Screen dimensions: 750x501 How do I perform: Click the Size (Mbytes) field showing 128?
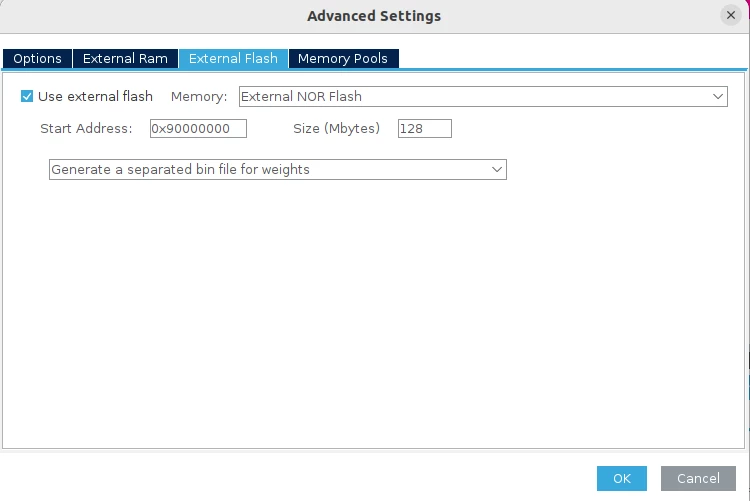coord(425,128)
